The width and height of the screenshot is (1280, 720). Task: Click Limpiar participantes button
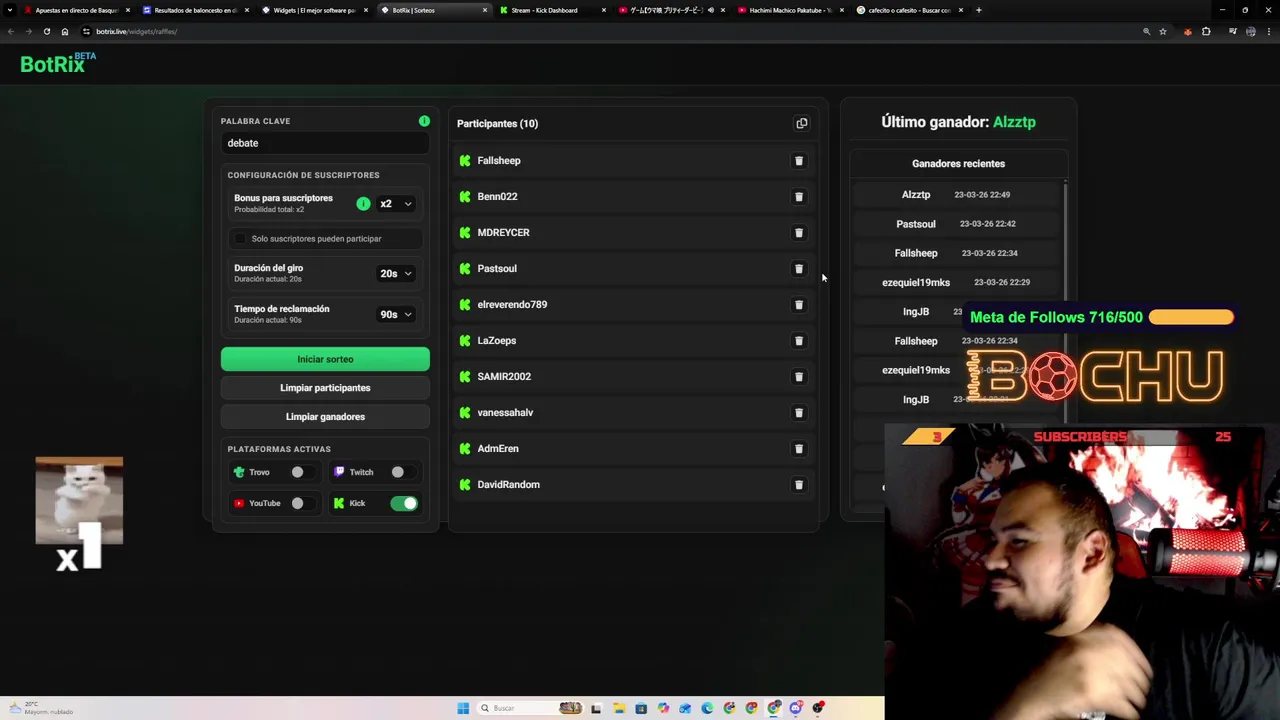[325, 388]
